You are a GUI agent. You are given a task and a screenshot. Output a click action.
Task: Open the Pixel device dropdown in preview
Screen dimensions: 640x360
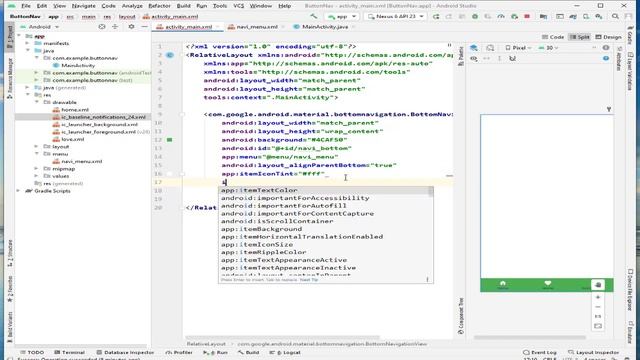[518, 48]
